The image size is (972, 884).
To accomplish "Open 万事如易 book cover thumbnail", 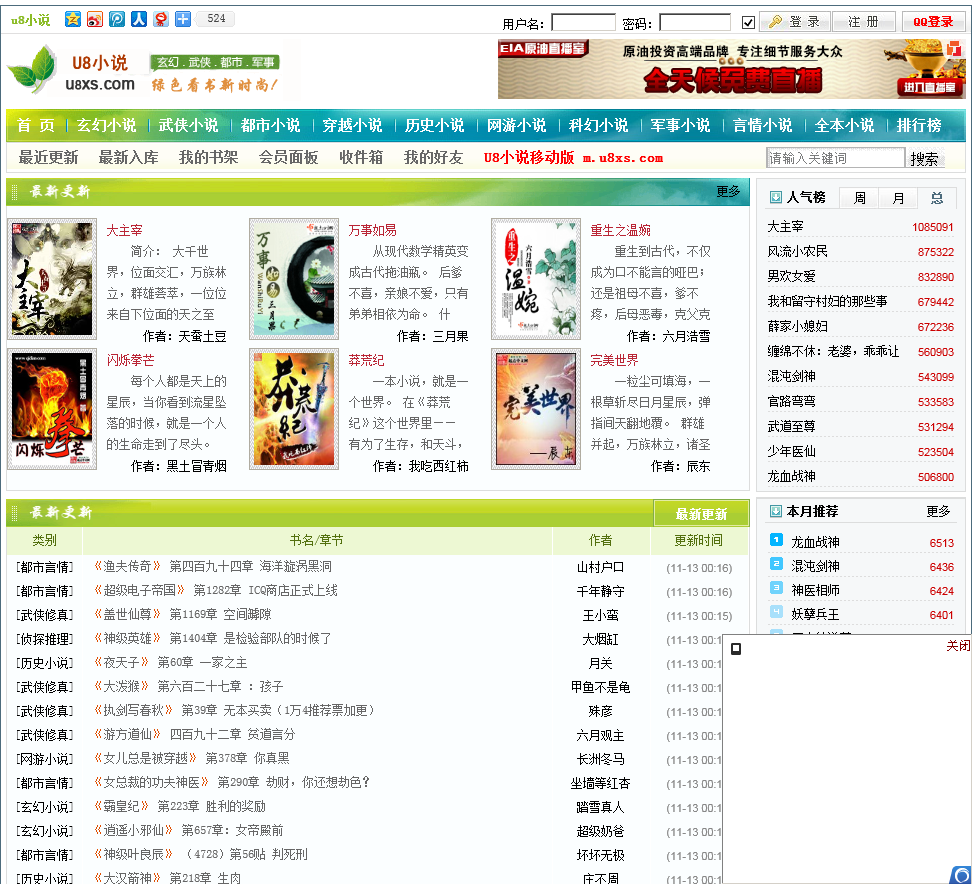I will (x=294, y=279).
